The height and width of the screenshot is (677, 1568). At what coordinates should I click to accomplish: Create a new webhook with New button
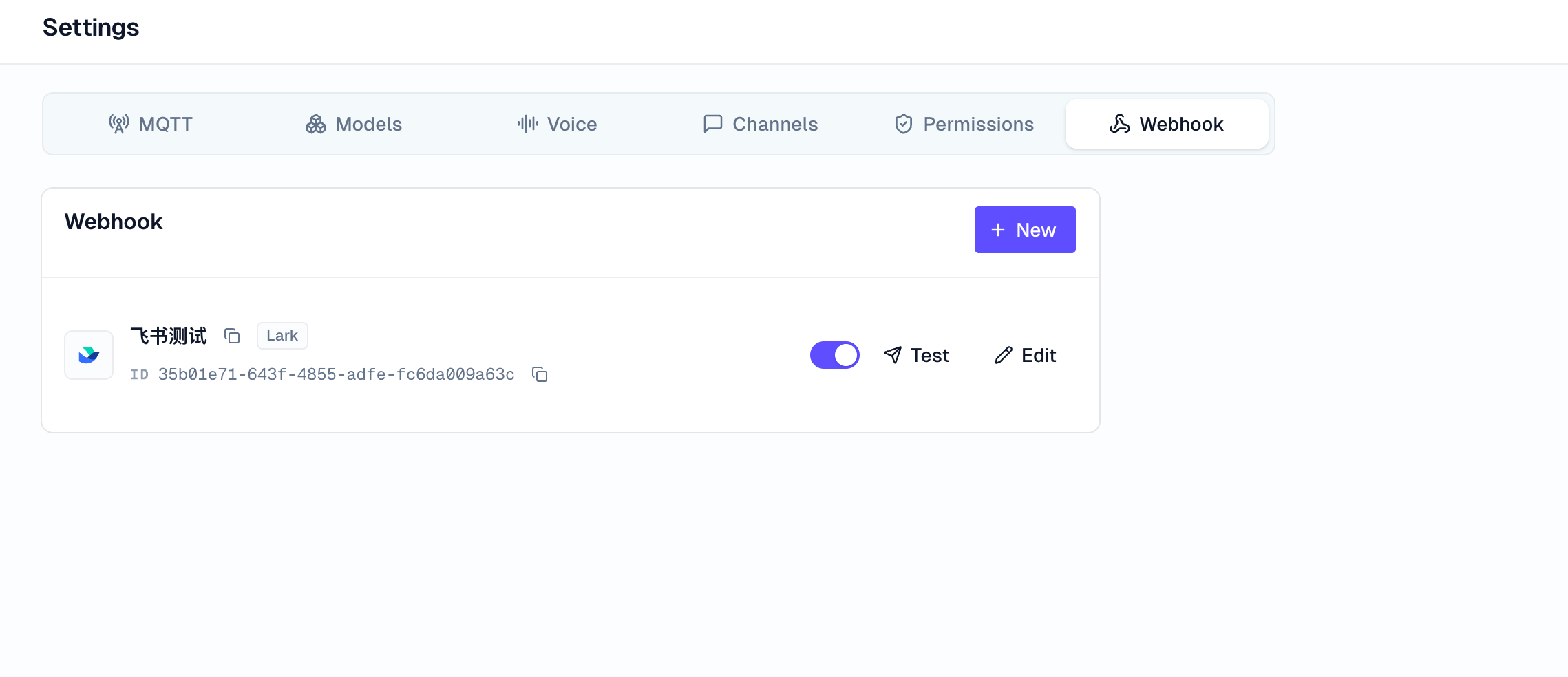(x=1025, y=230)
